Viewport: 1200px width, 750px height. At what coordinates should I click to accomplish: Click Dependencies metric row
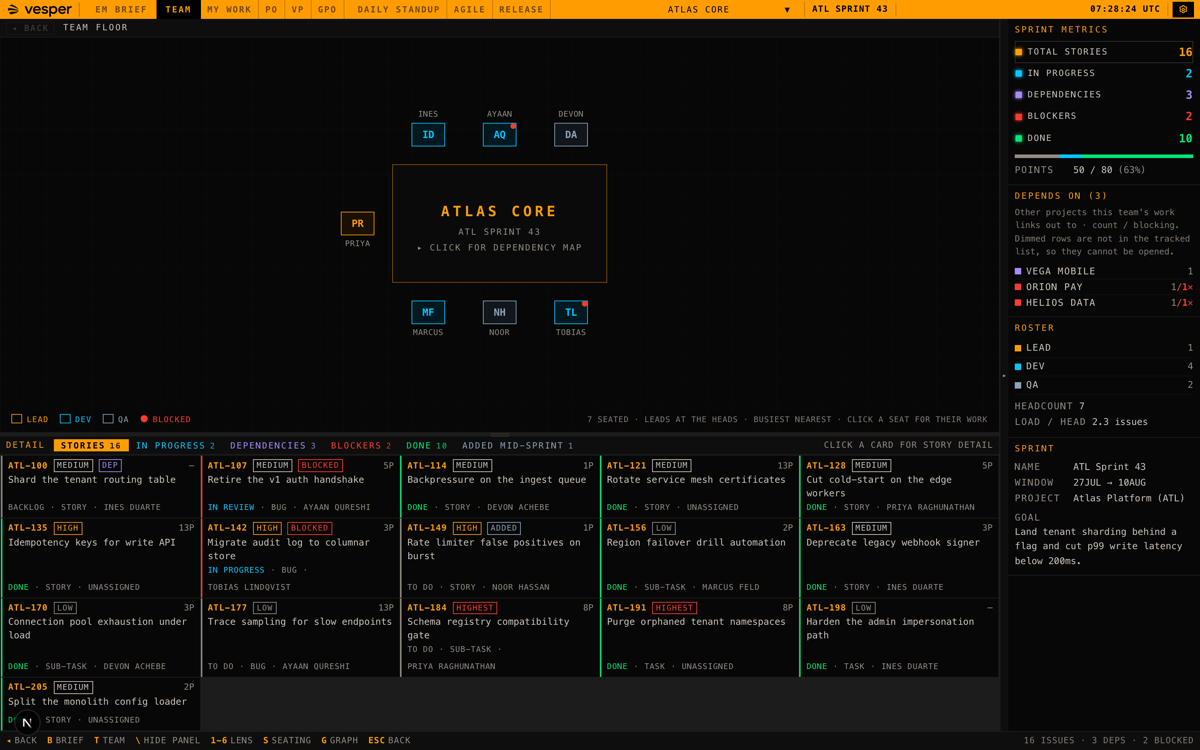[1103, 95]
